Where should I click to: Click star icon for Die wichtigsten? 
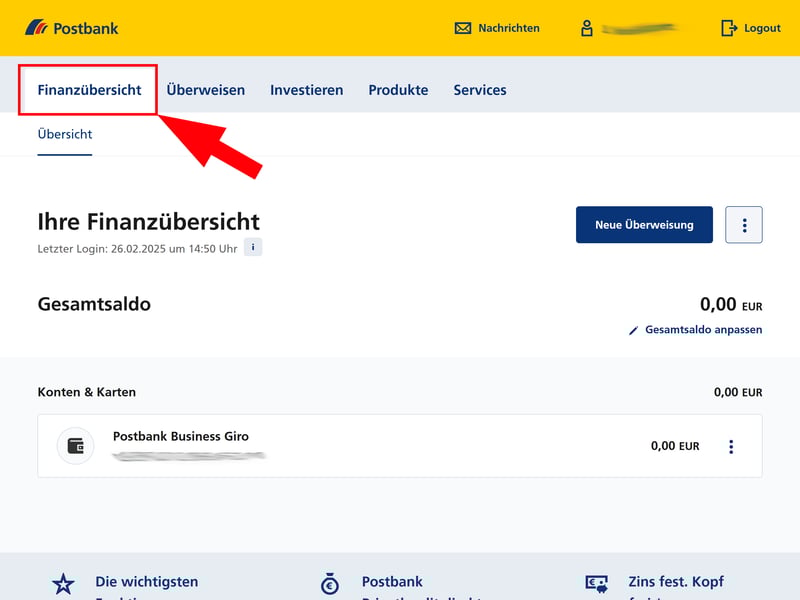[x=63, y=584]
